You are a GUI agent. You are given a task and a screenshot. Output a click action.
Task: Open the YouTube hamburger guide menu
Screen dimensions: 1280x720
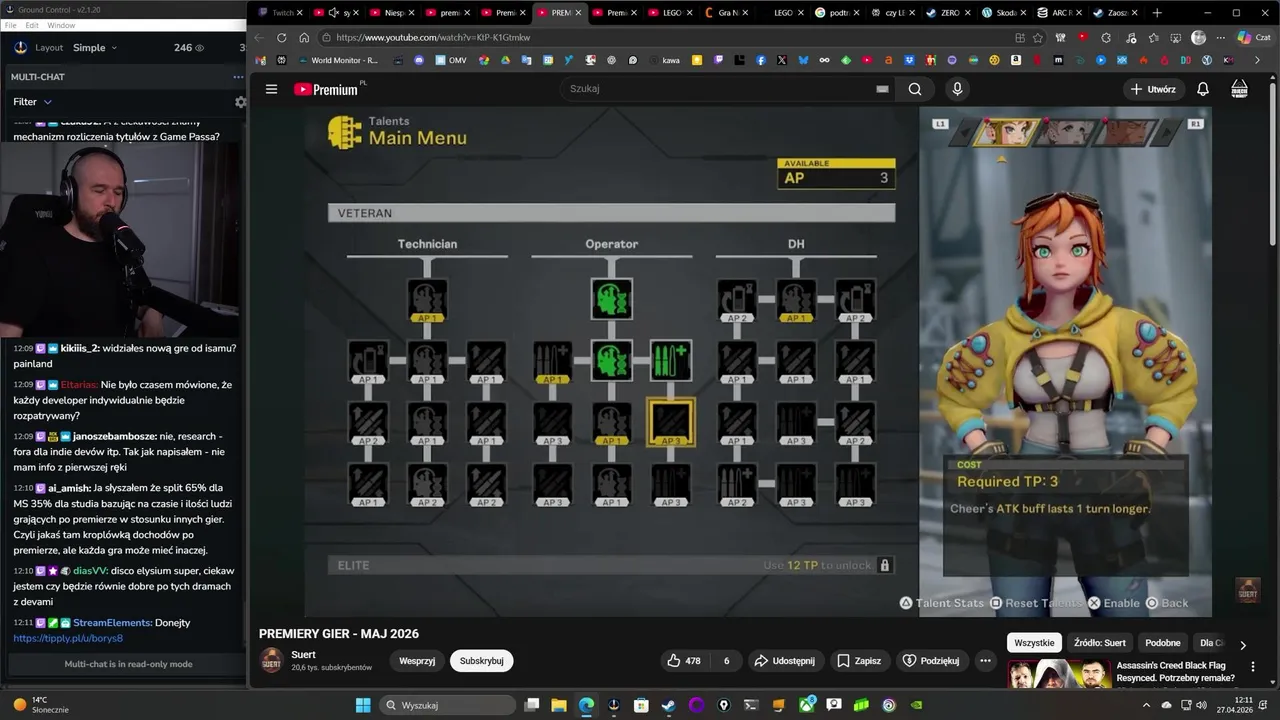tap(271, 89)
